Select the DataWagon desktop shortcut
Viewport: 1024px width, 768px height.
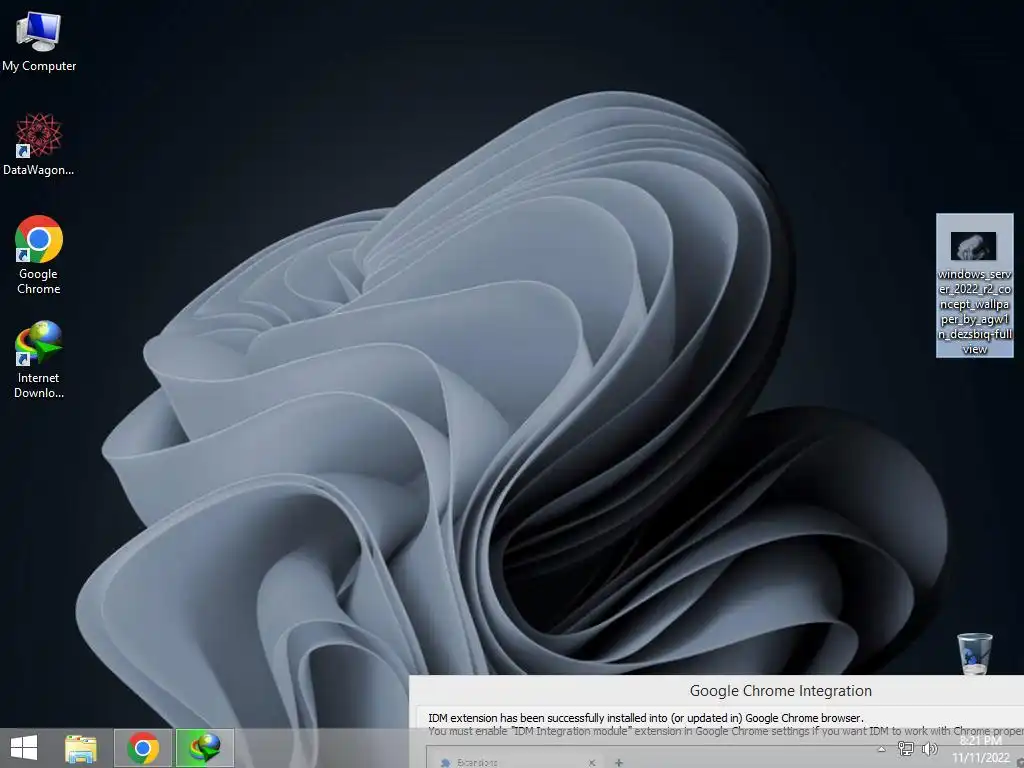[39, 144]
